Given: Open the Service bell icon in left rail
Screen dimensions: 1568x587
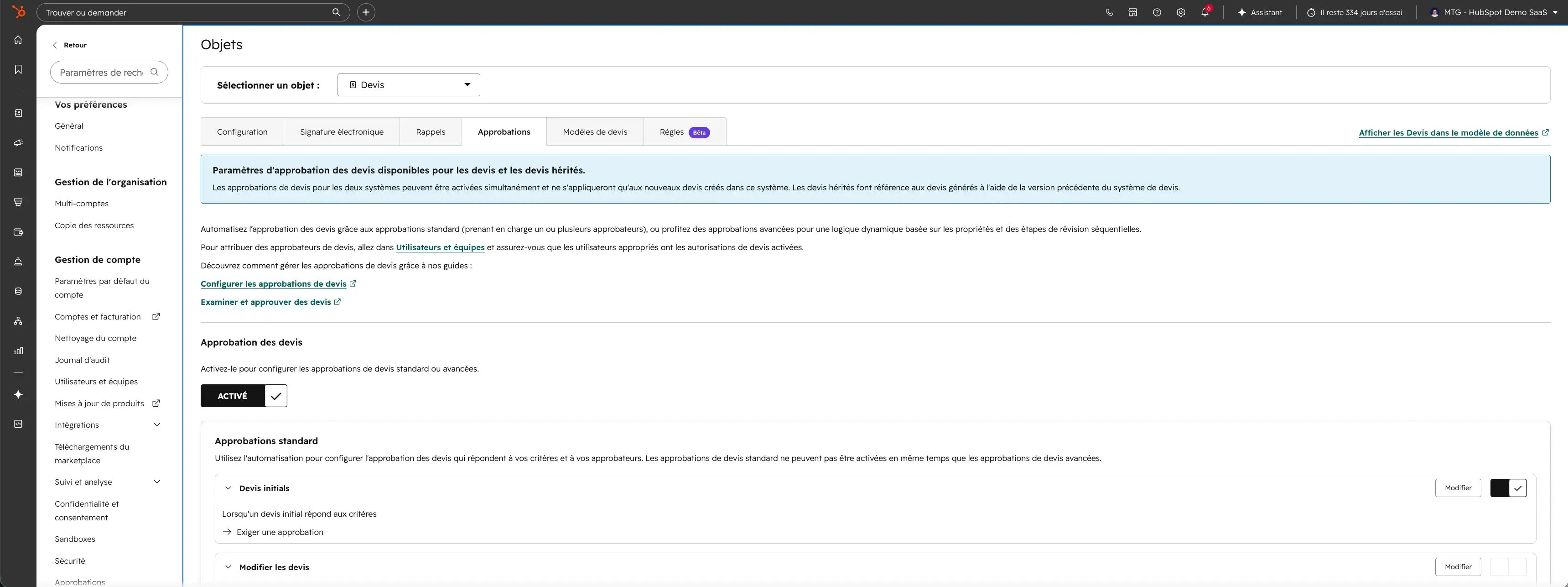Looking at the screenshot, I should pos(18,262).
